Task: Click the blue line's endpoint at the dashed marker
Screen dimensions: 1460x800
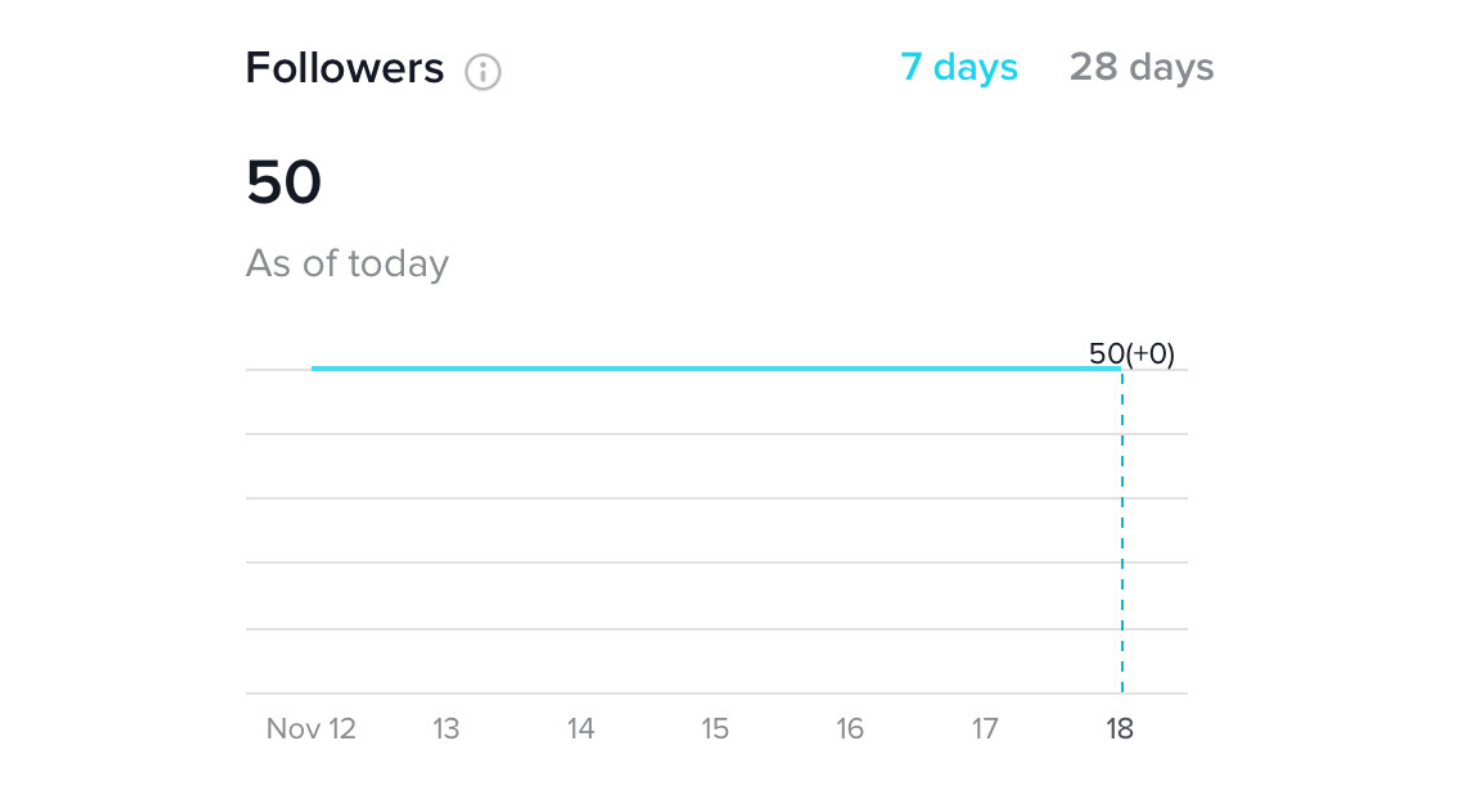Action: (1121, 368)
